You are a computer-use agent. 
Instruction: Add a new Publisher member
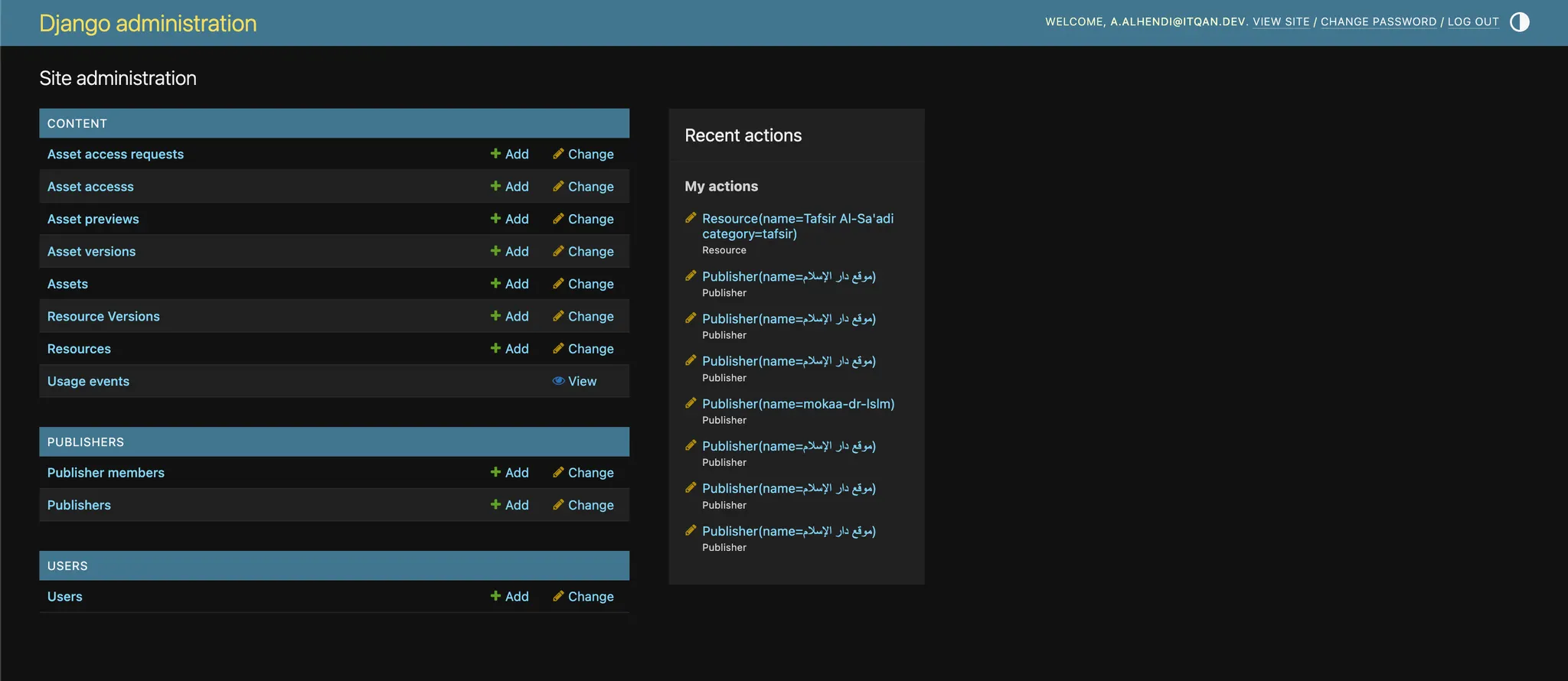pyautogui.click(x=510, y=473)
